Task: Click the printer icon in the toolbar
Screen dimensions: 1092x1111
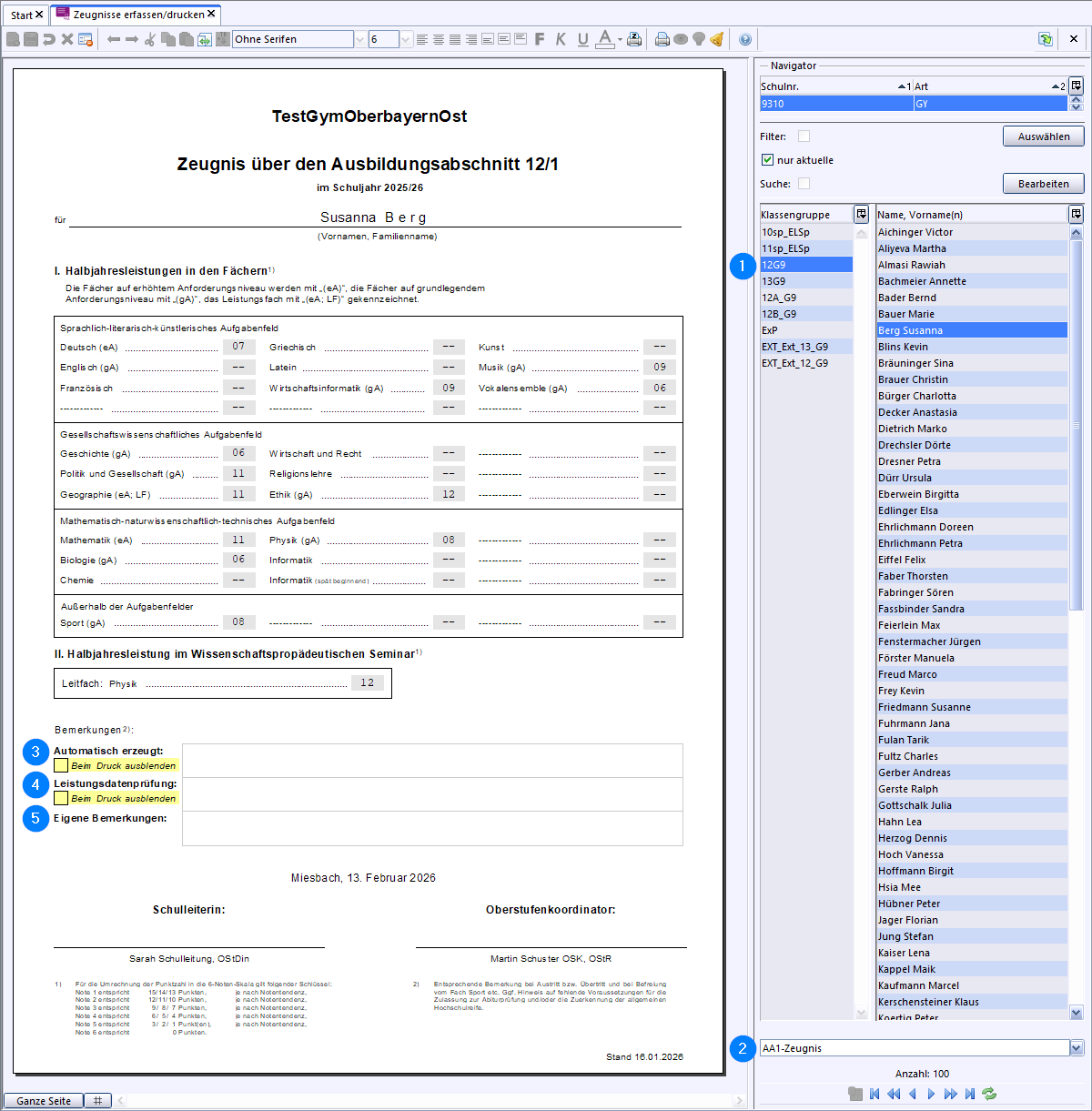Action: coord(662,39)
